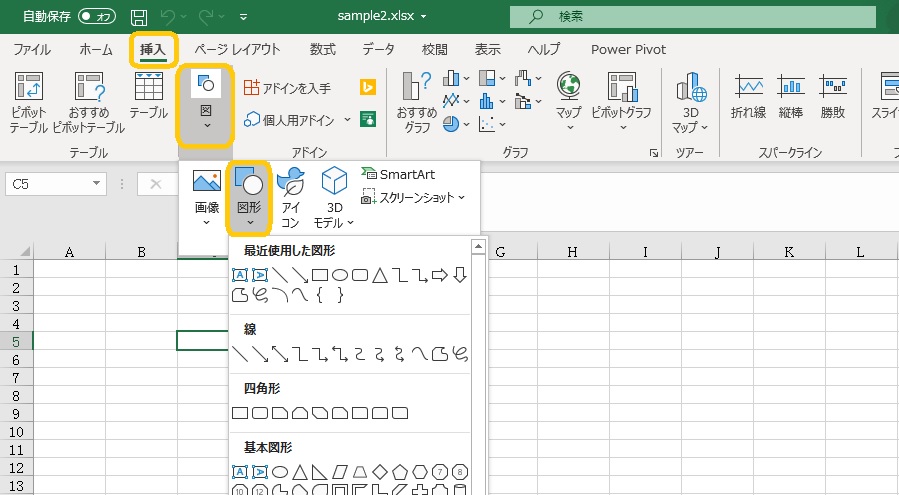899x495 pixels.
Task: Open the ページ レイアウト tab
Action: coord(237,49)
